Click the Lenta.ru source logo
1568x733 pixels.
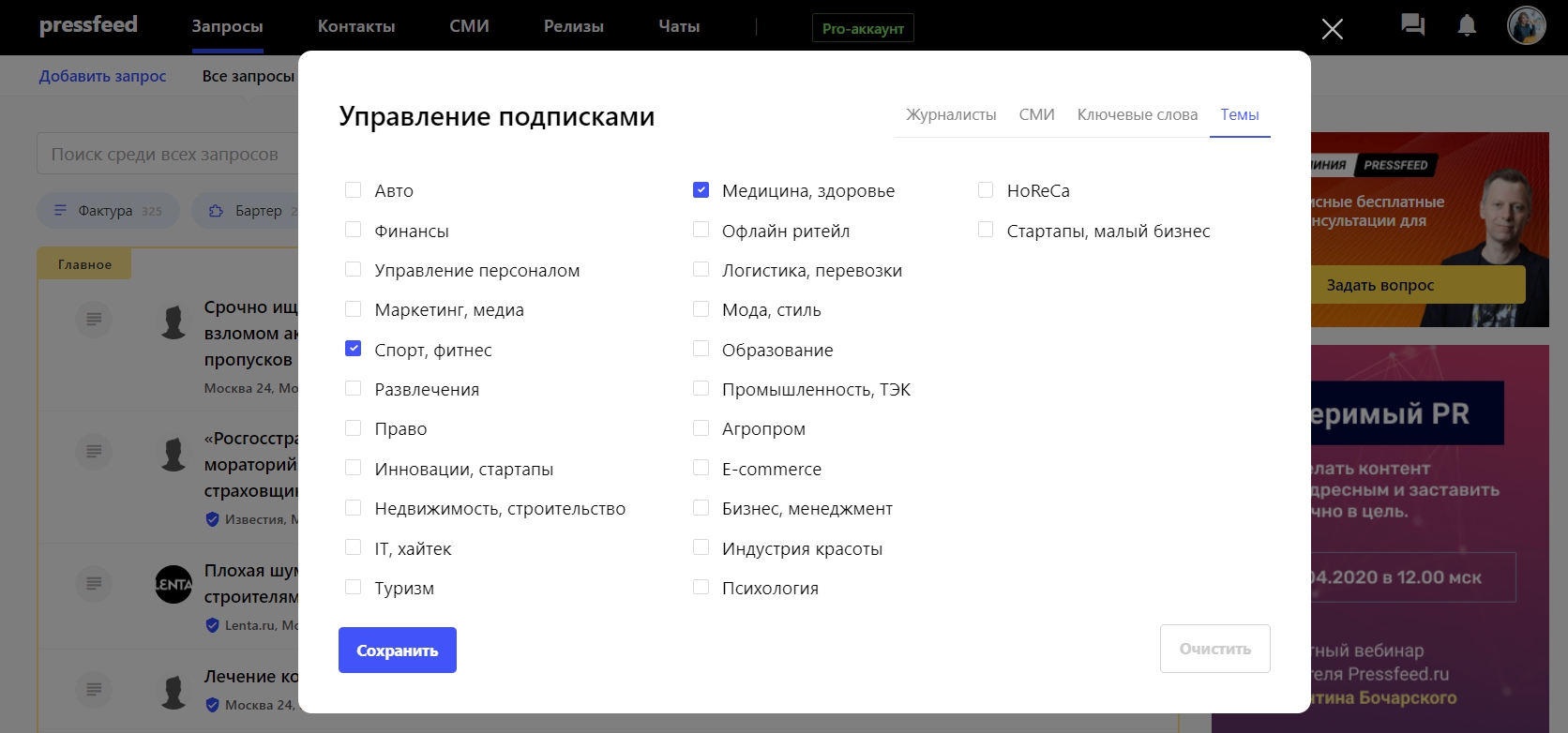click(173, 584)
